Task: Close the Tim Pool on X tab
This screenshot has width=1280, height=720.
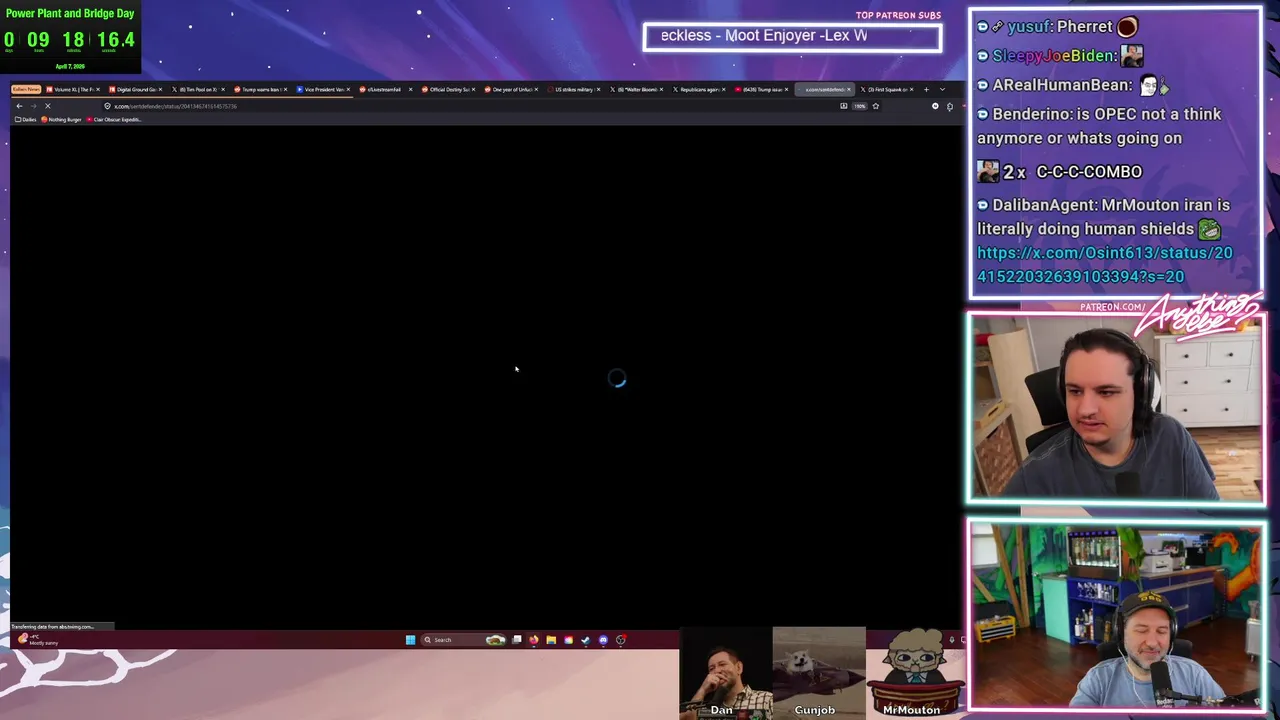Action: click(223, 89)
